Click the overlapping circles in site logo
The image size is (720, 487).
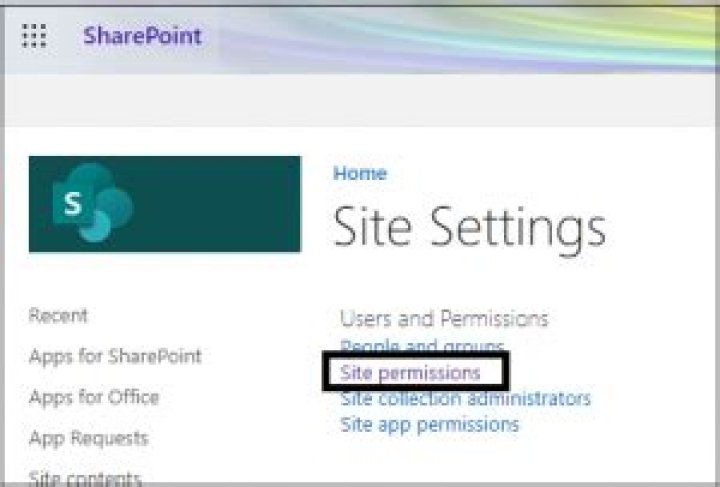click(108, 207)
